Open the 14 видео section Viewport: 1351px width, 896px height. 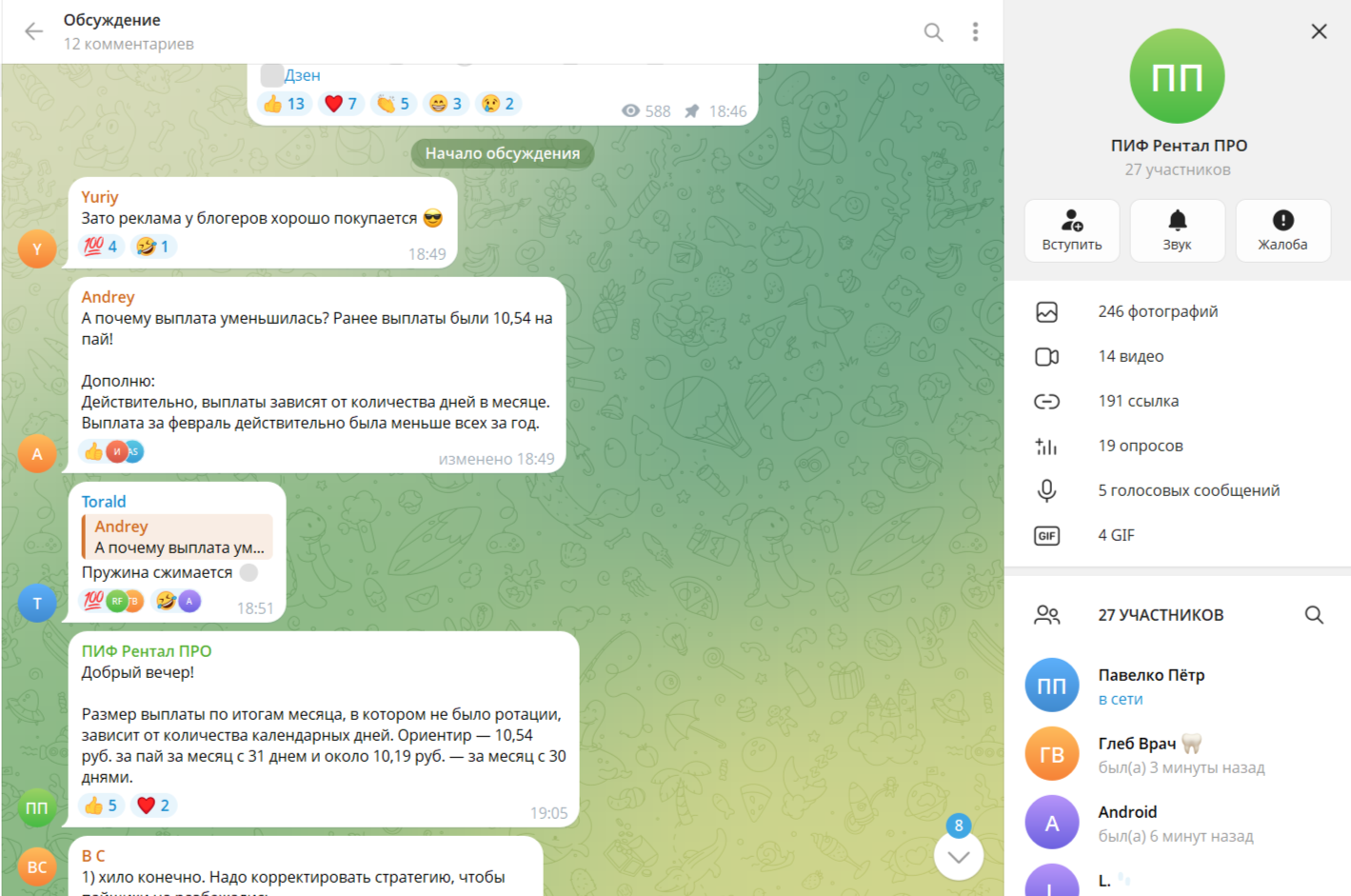1178,356
